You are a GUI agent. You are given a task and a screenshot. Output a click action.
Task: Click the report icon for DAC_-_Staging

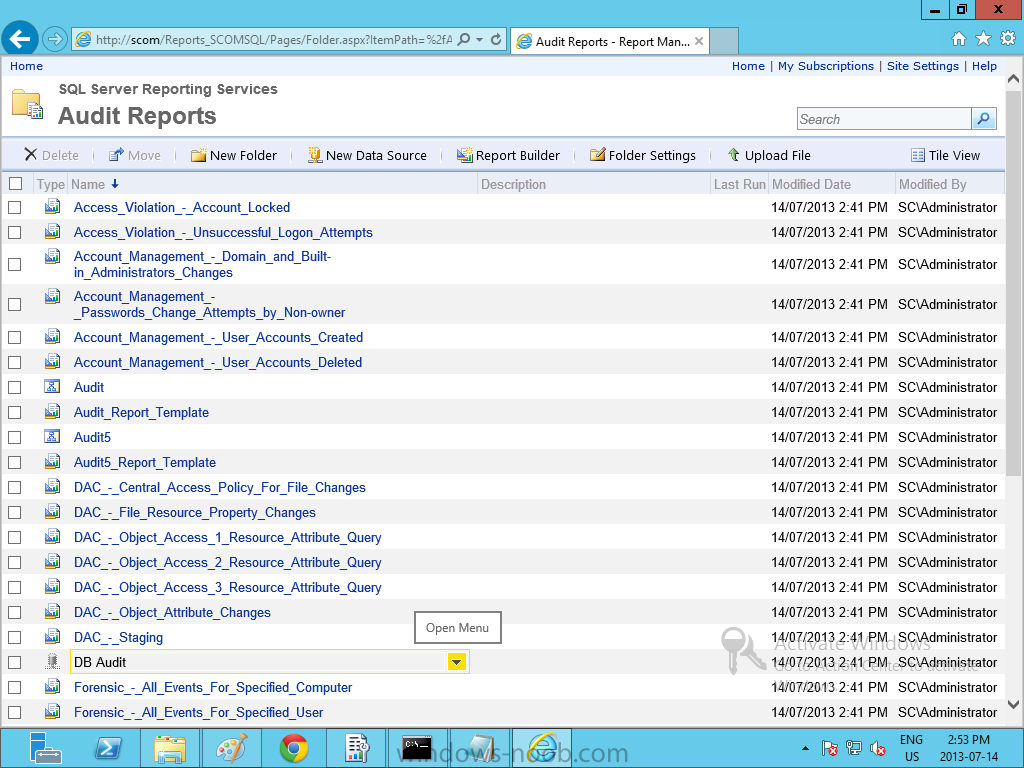point(52,636)
